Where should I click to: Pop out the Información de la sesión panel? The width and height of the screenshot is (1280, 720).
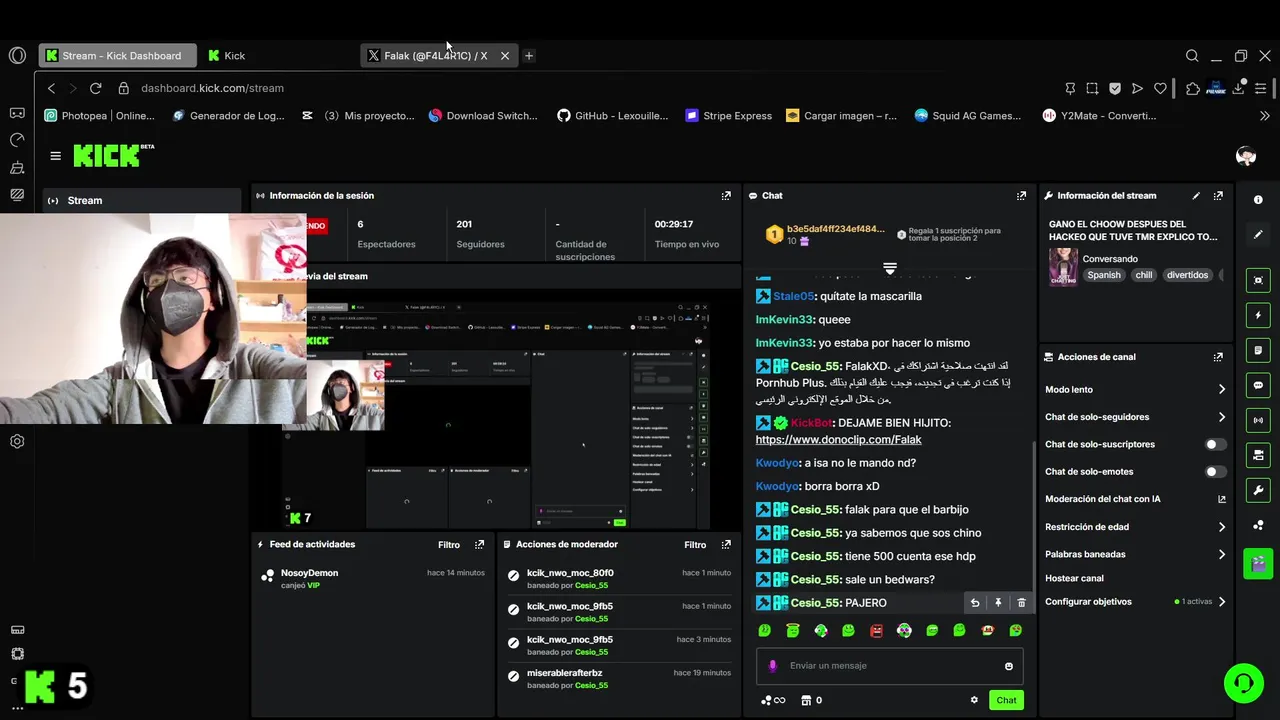[x=726, y=196]
